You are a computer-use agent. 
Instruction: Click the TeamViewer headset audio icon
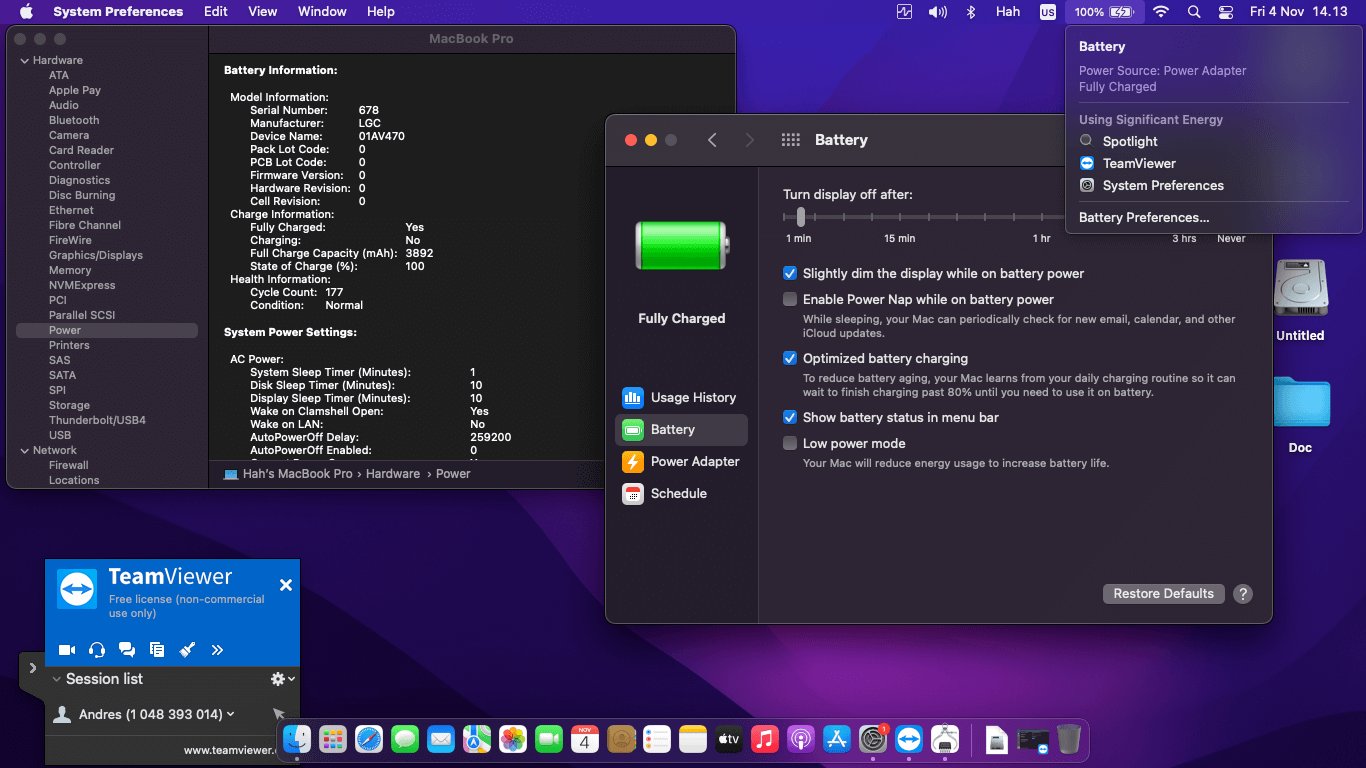[x=97, y=650]
